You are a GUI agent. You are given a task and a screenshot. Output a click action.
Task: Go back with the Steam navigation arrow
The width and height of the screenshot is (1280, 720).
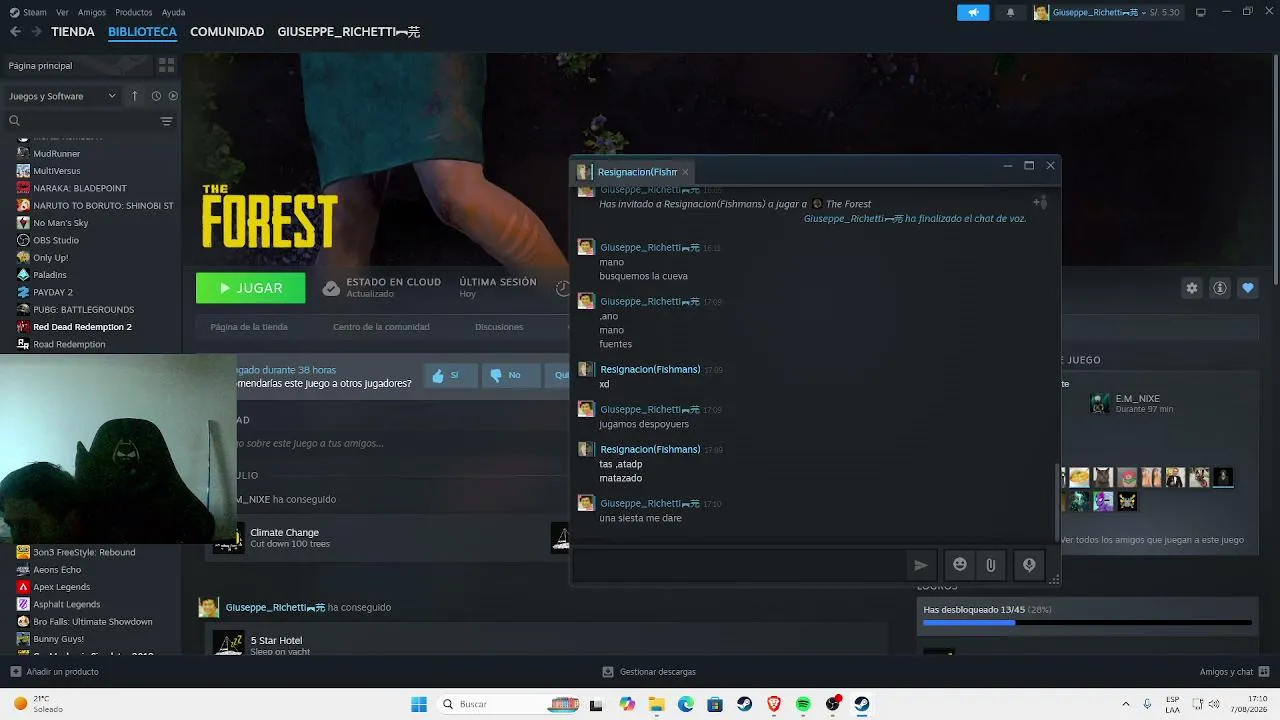point(15,32)
